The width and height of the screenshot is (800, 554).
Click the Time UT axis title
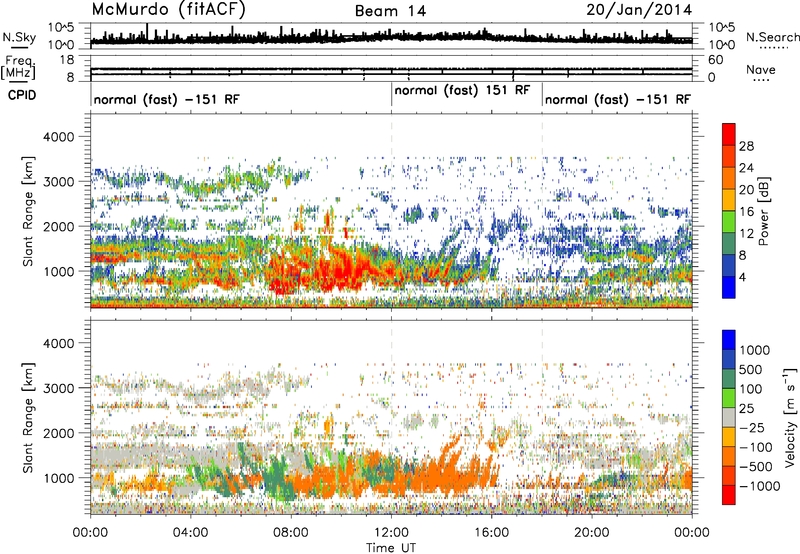pyautogui.click(x=391, y=548)
